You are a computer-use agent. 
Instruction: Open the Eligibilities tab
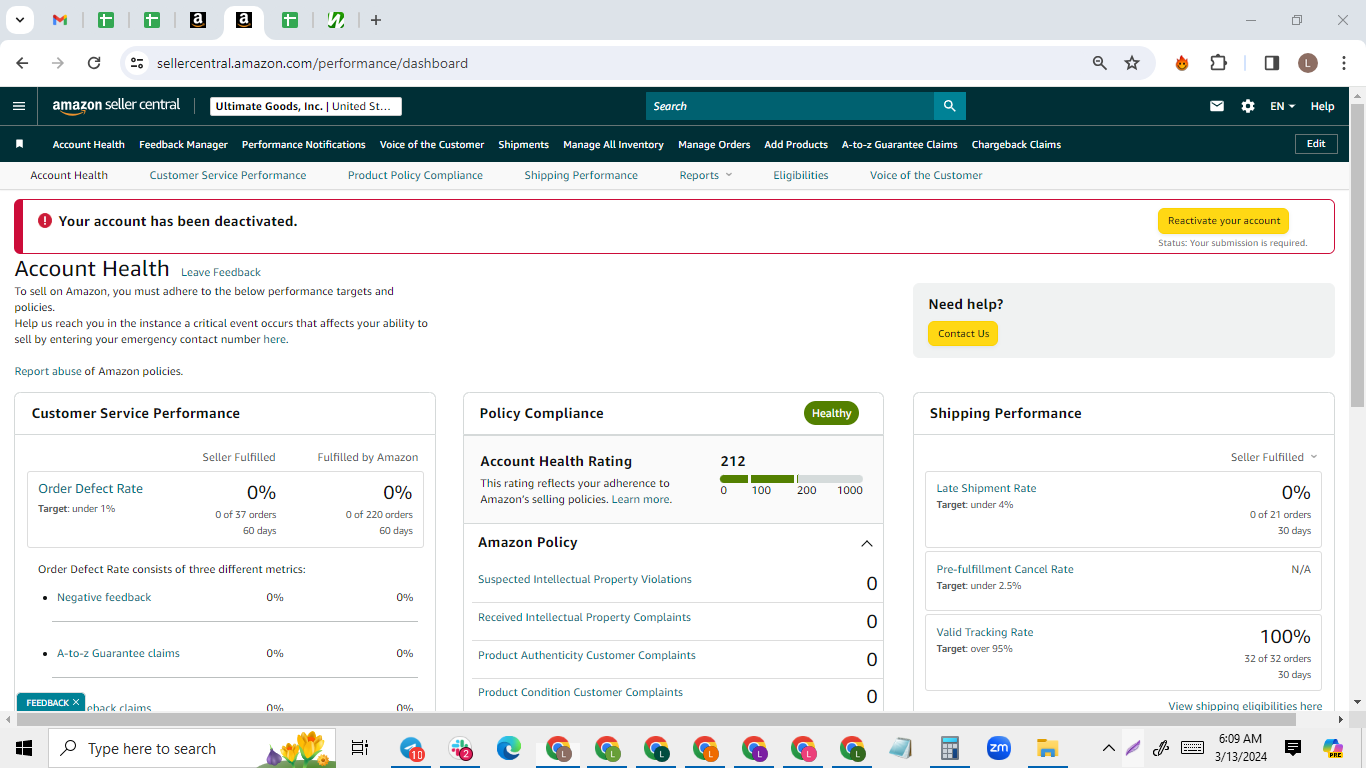801,175
